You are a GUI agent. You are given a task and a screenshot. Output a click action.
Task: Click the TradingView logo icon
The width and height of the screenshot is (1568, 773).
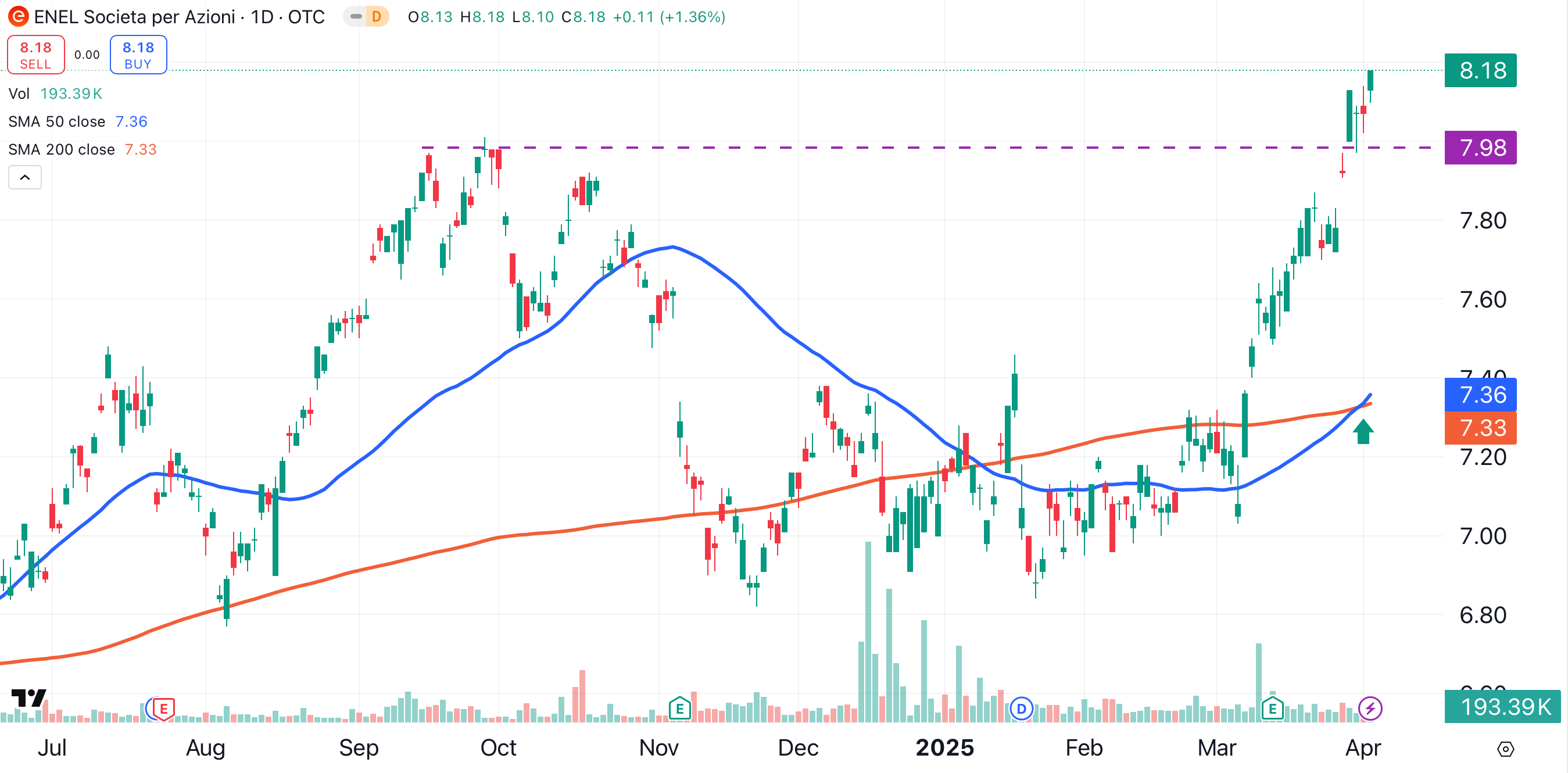tap(28, 697)
